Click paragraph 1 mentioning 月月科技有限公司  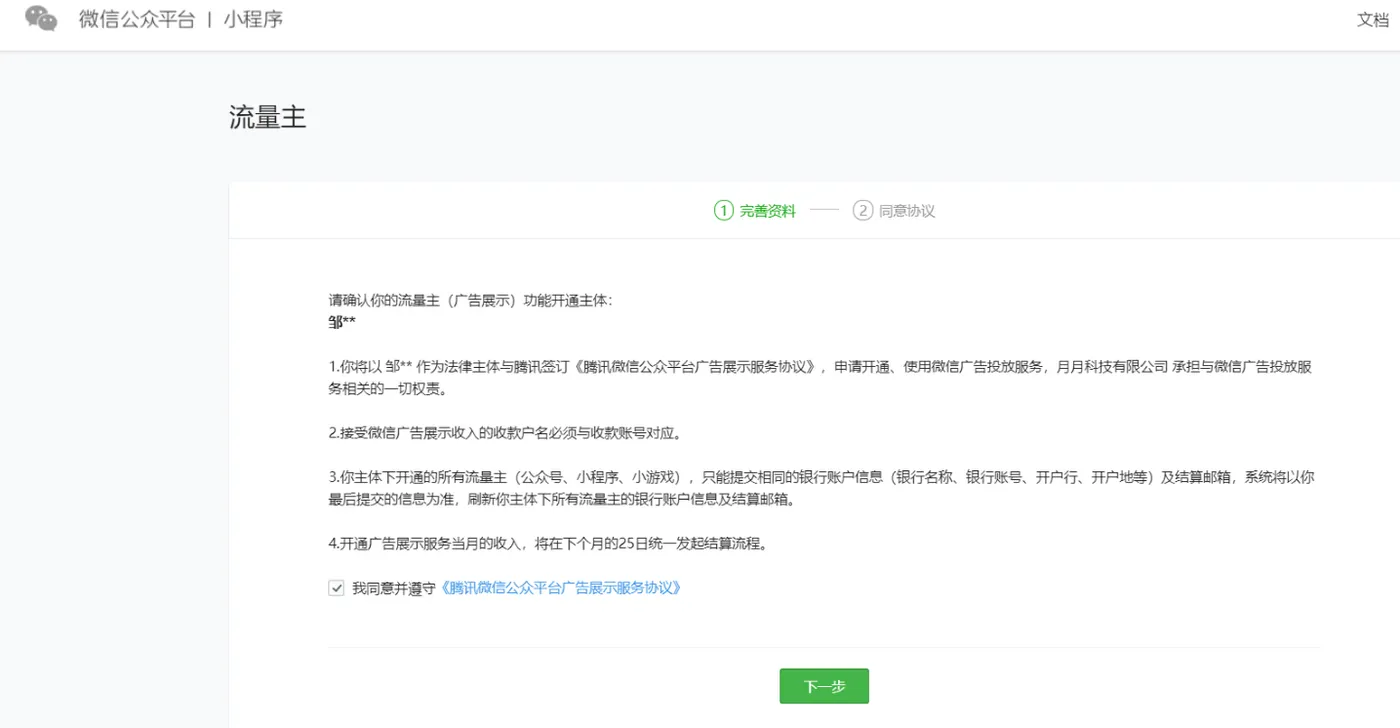click(x=820, y=377)
